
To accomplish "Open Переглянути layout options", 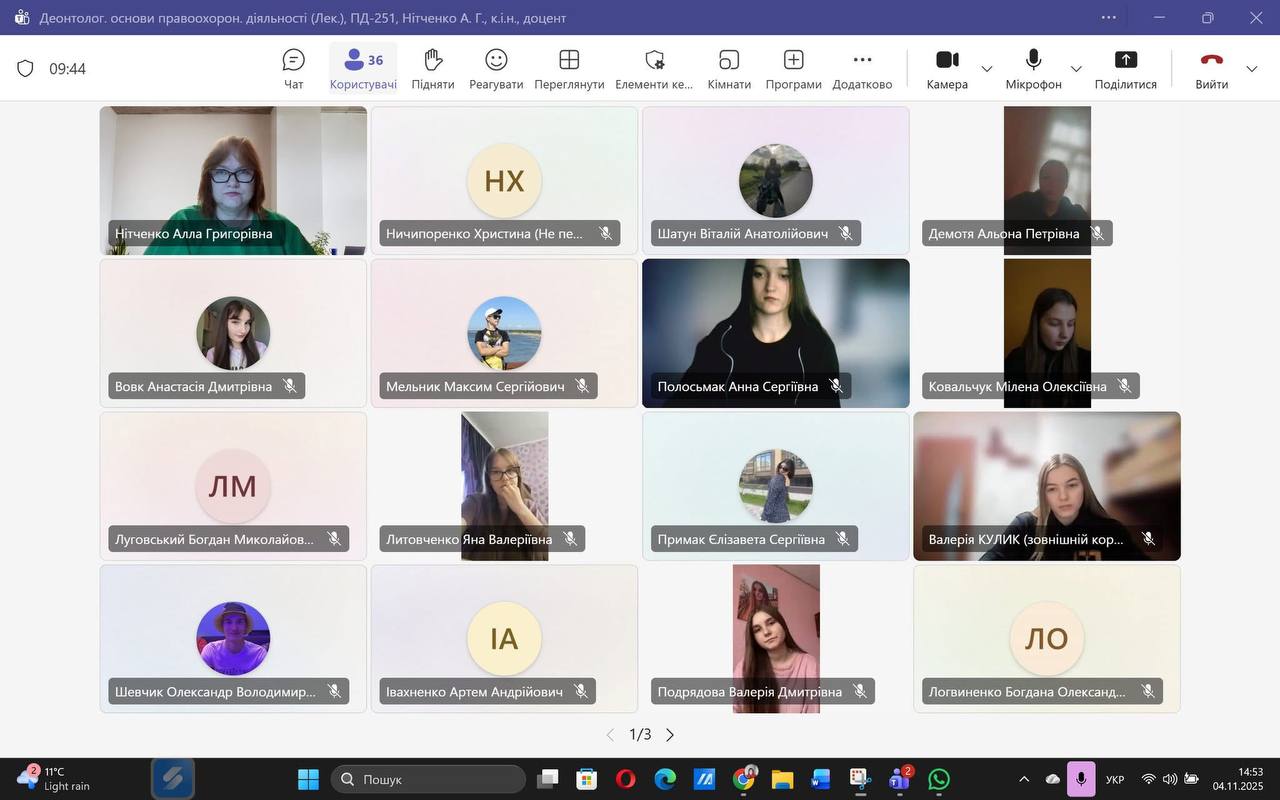I will click(x=569, y=68).
